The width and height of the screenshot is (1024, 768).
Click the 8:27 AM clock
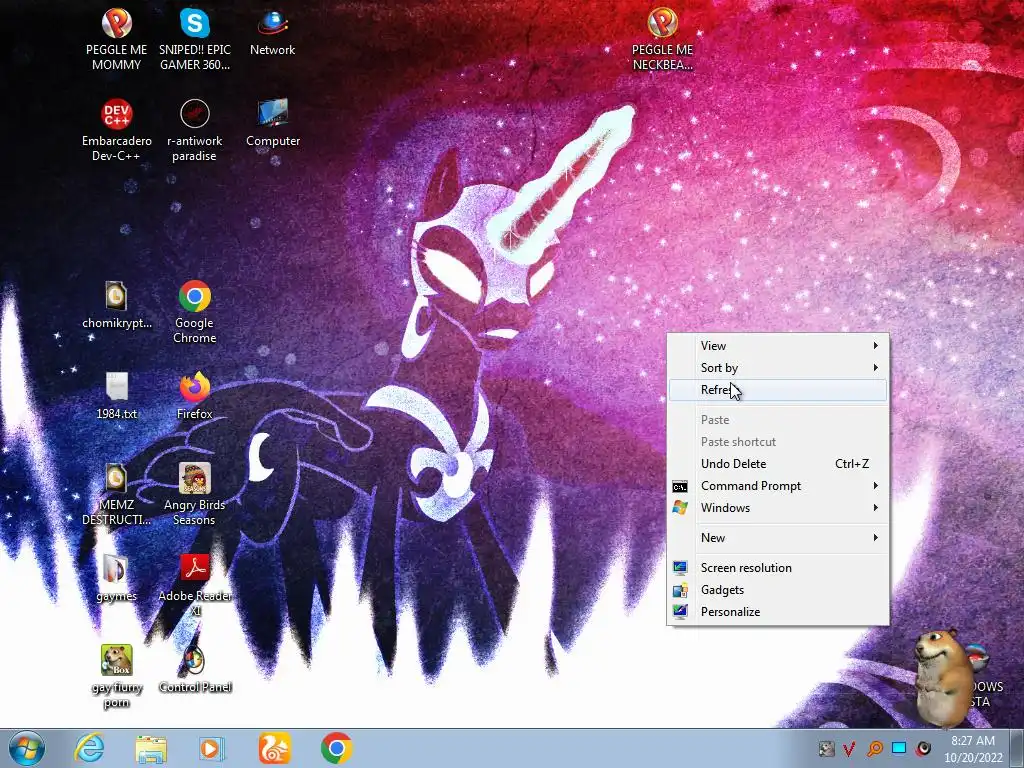(972, 741)
